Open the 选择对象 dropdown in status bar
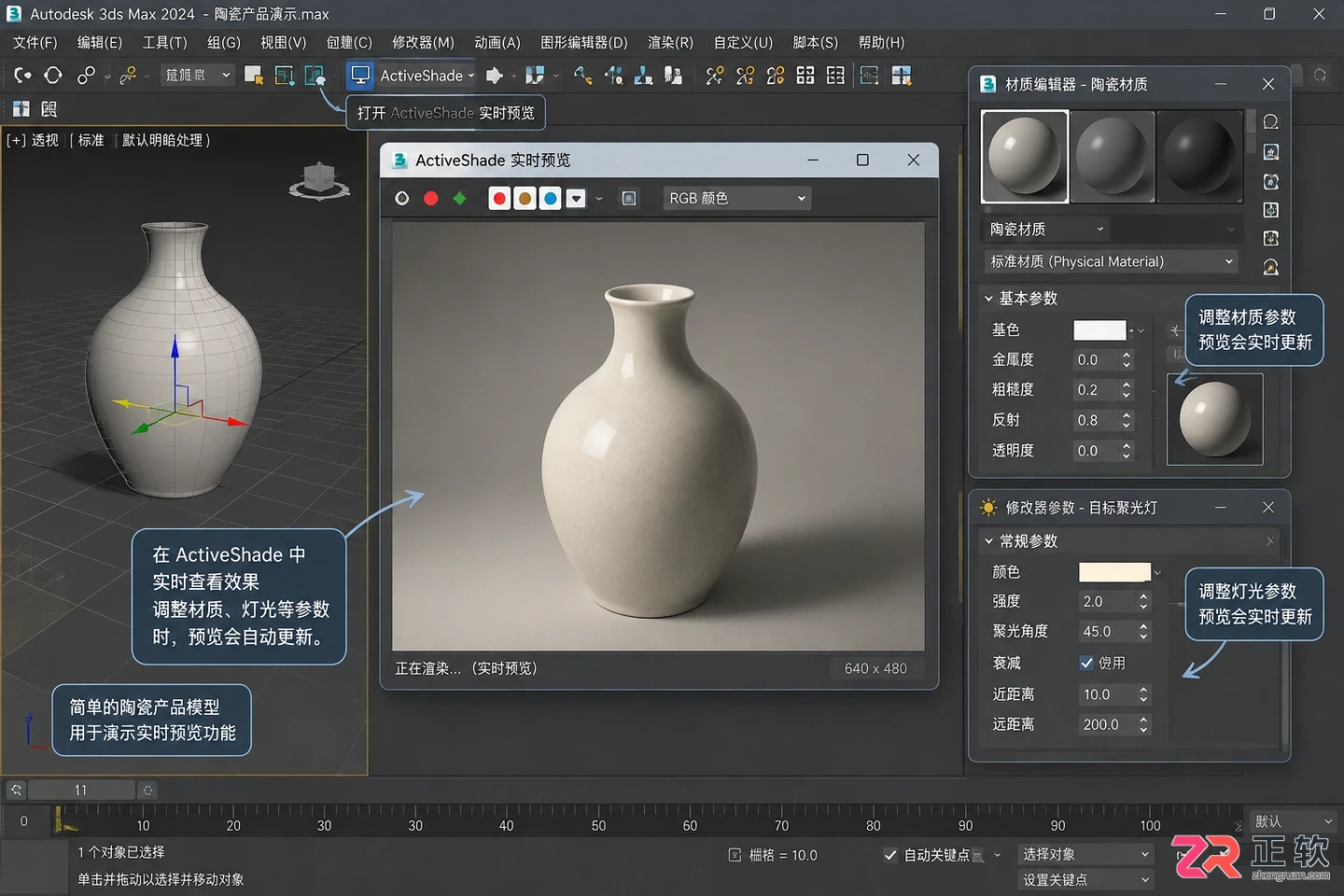1344x896 pixels. point(1085,854)
